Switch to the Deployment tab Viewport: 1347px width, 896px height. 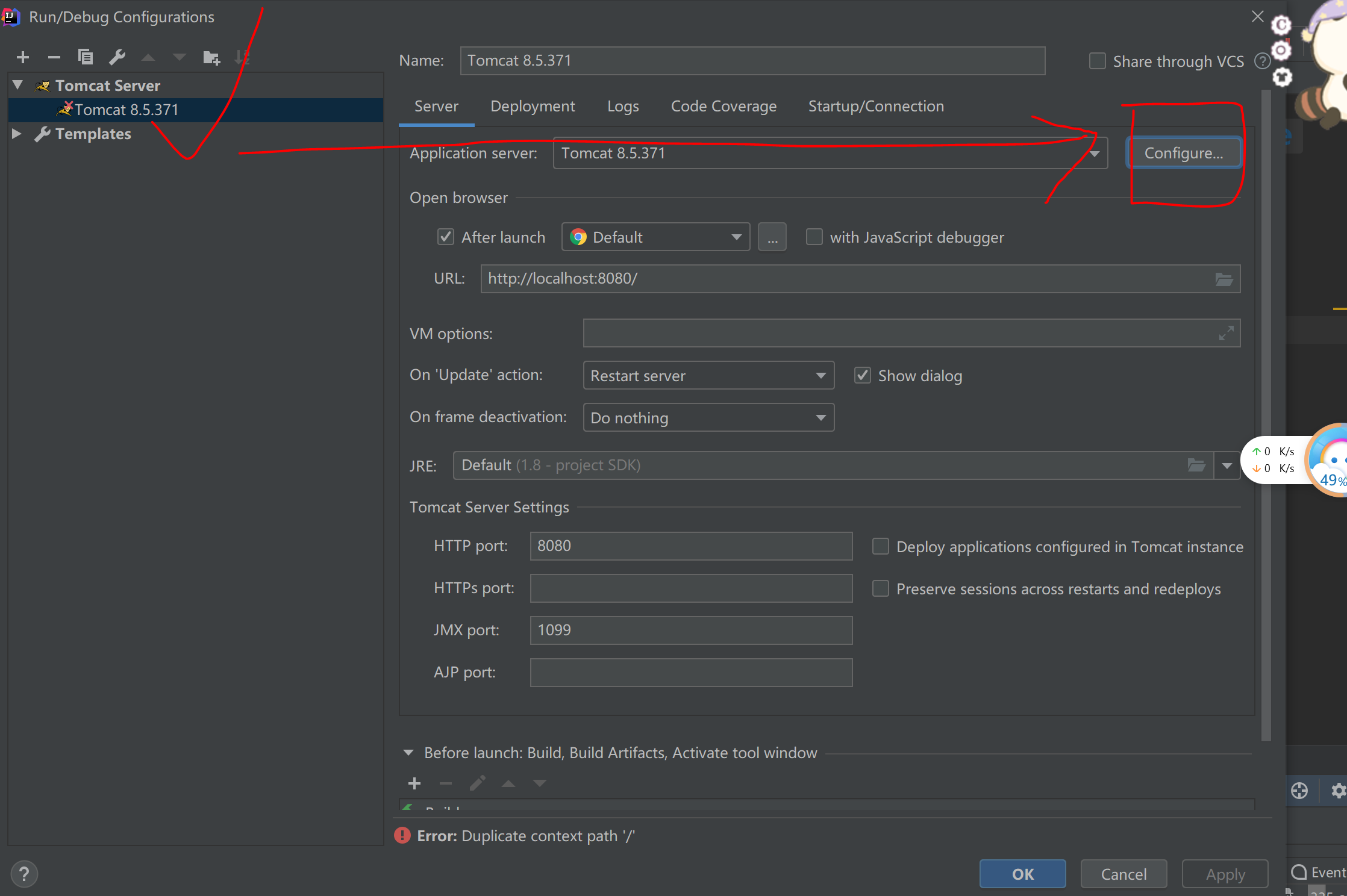tap(533, 107)
